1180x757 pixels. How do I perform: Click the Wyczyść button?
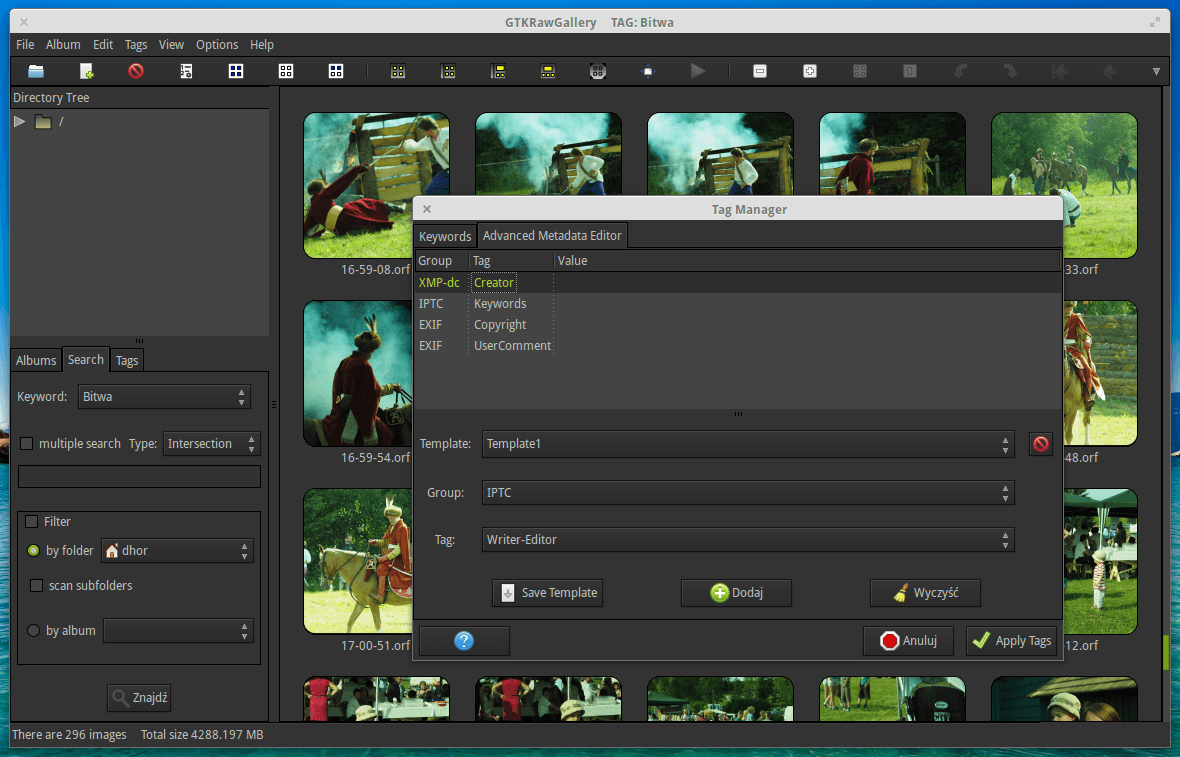[926, 593]
